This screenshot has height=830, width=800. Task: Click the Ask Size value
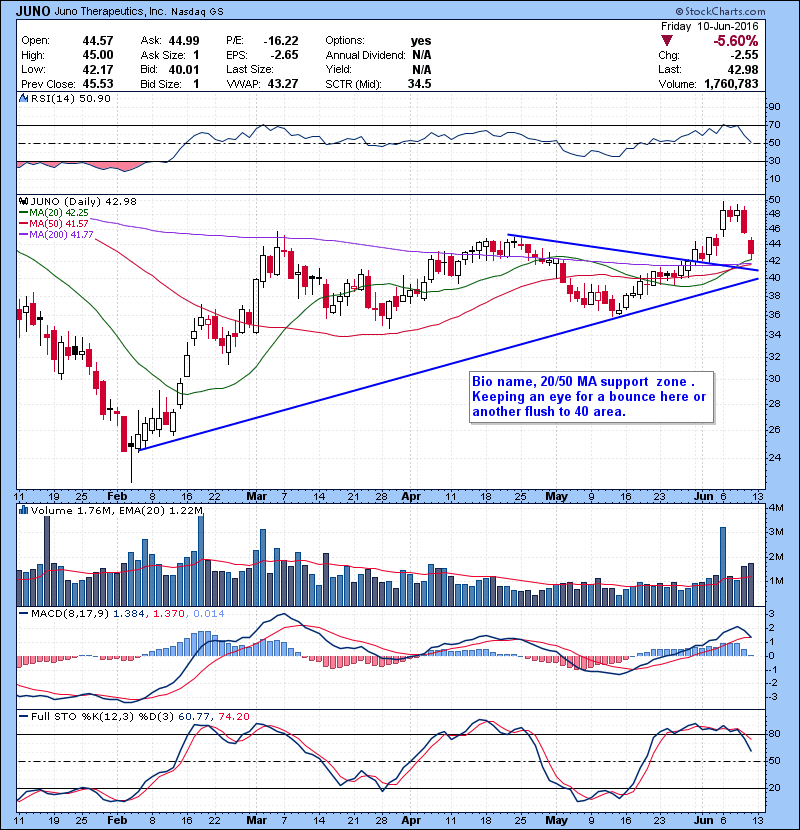click(196, 55)
